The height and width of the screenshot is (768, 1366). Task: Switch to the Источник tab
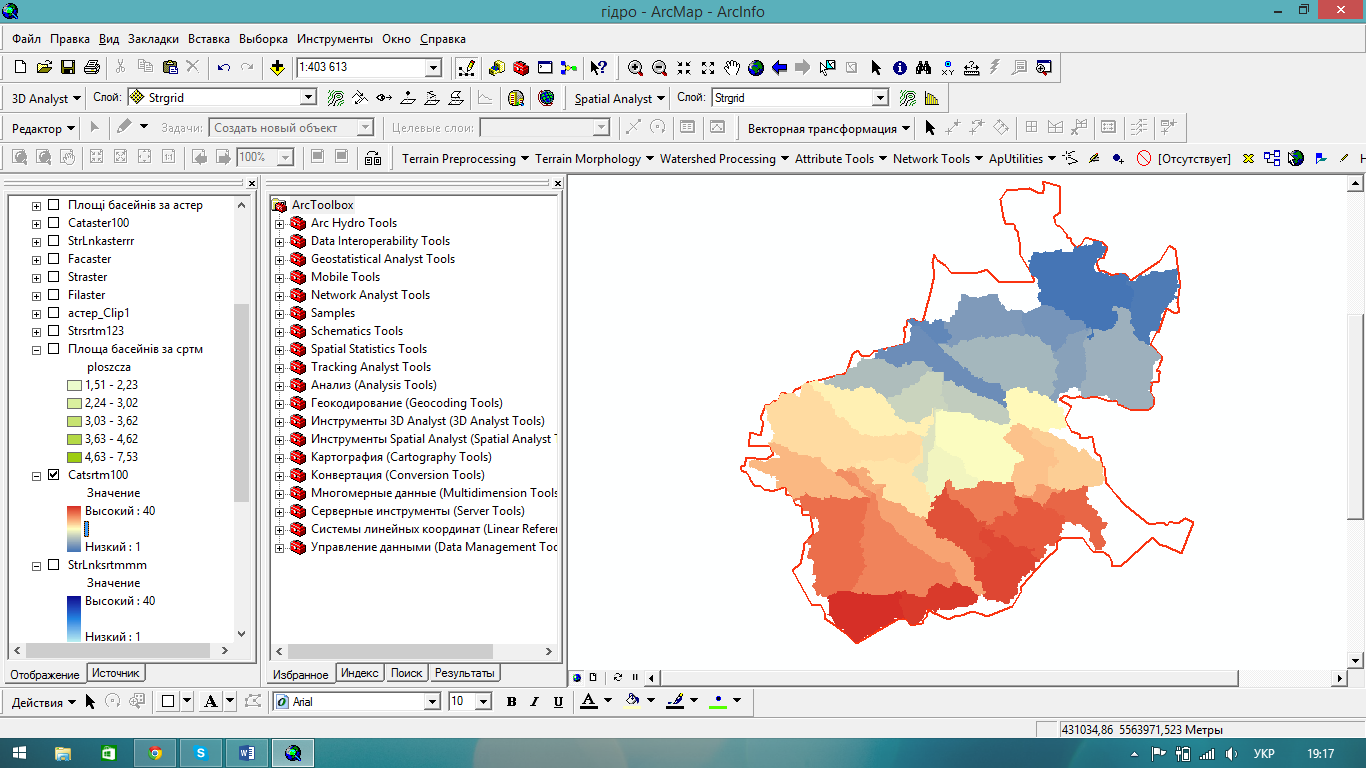(116, 673)
